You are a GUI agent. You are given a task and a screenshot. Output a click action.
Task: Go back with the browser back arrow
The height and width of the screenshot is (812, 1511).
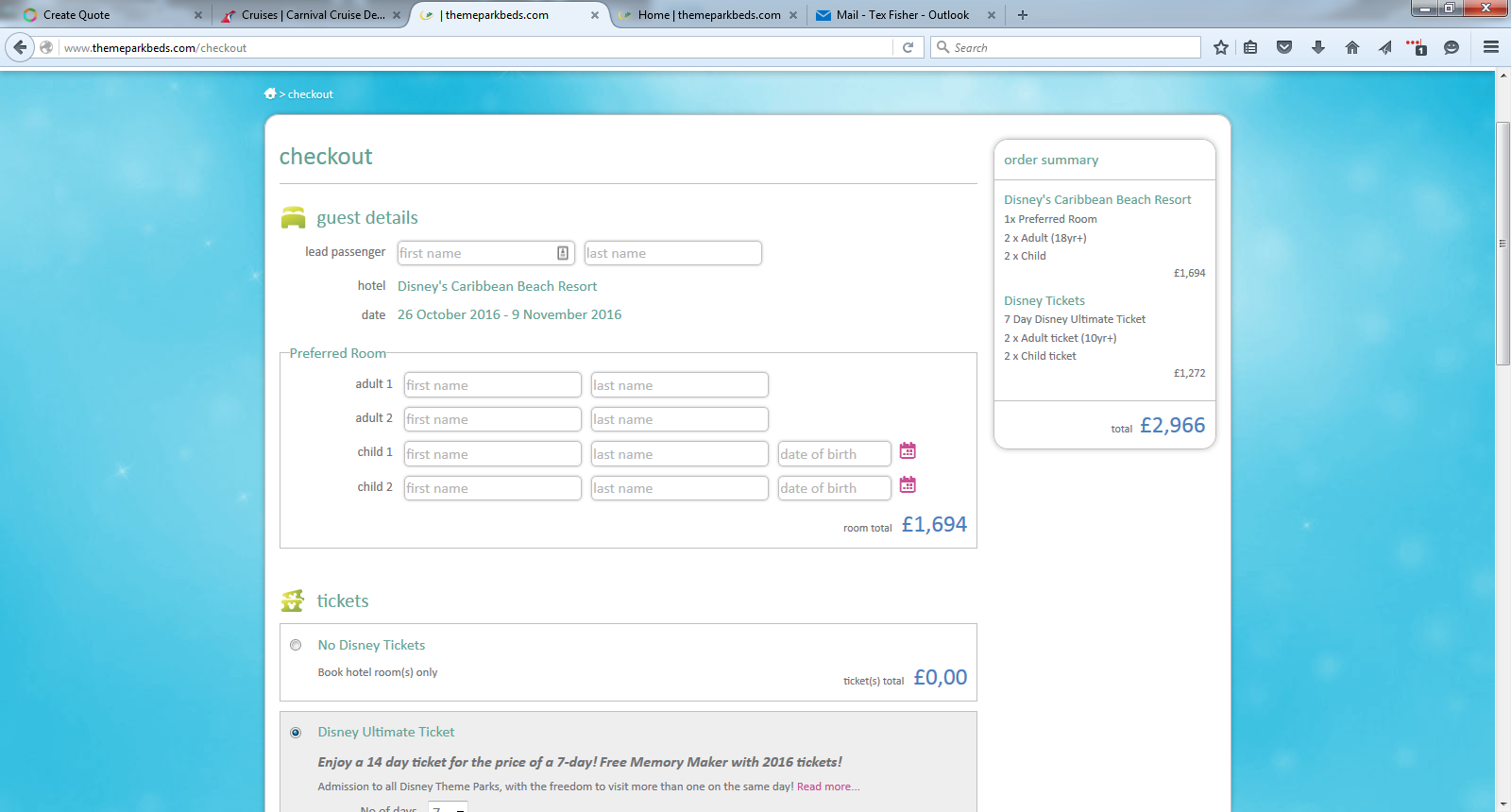pyautogui.click(x=20, y=47)
